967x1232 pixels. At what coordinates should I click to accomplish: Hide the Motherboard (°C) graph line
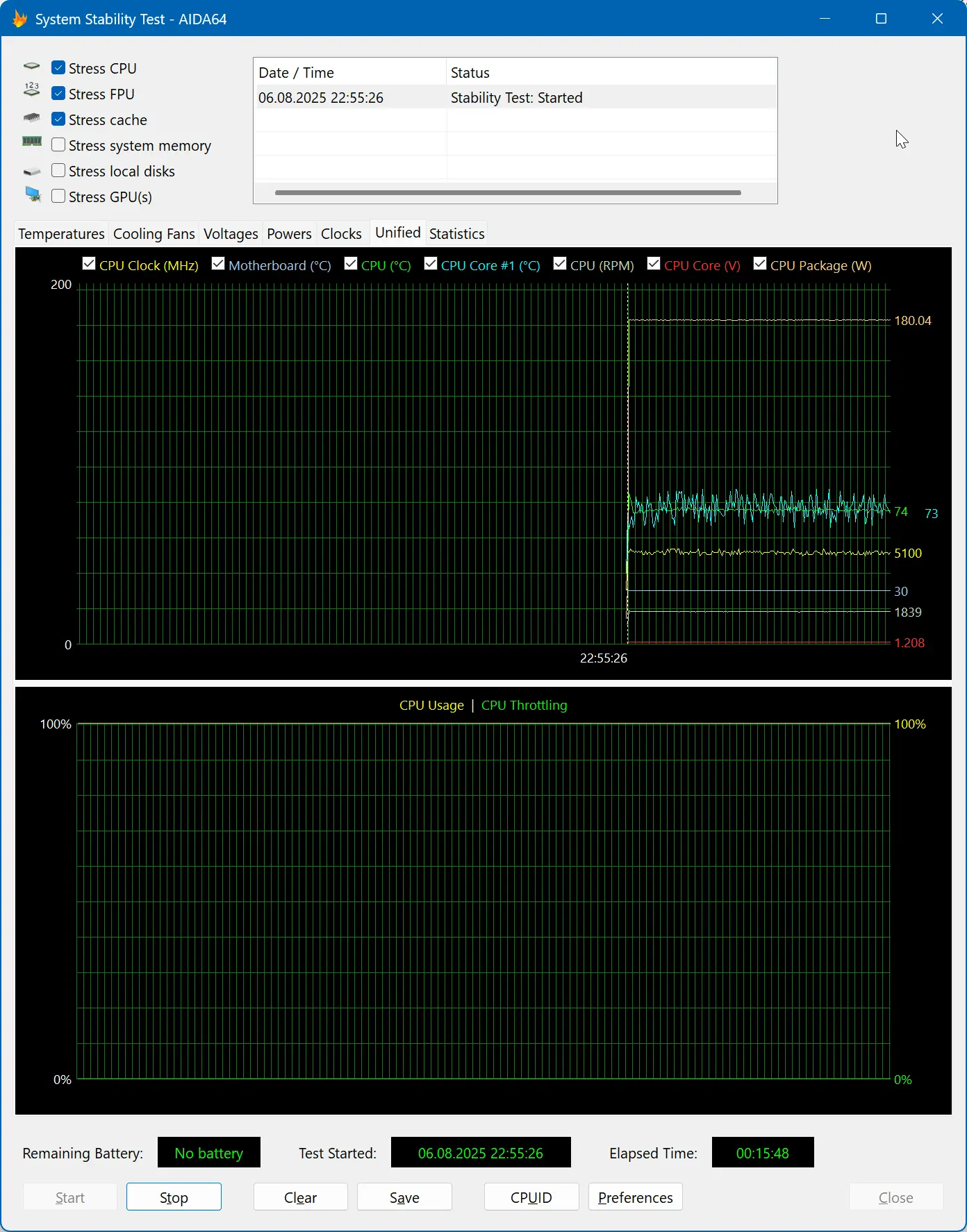tap(218, 264)
